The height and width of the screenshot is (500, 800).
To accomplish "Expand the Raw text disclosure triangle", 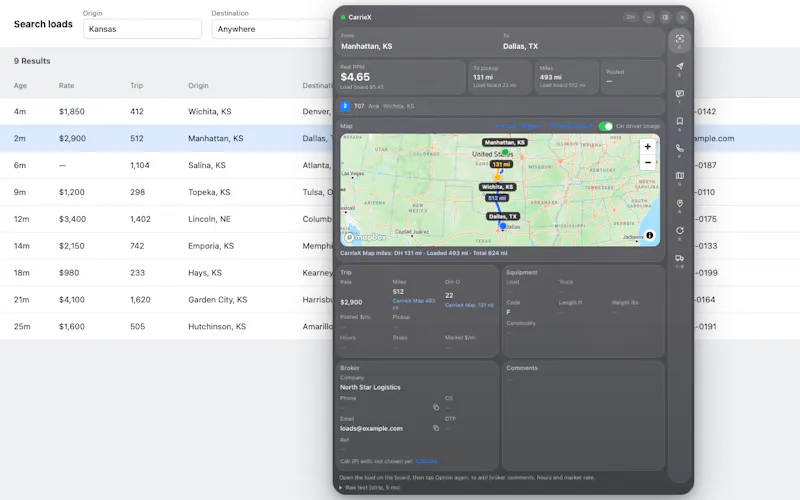I will point(341,488).
